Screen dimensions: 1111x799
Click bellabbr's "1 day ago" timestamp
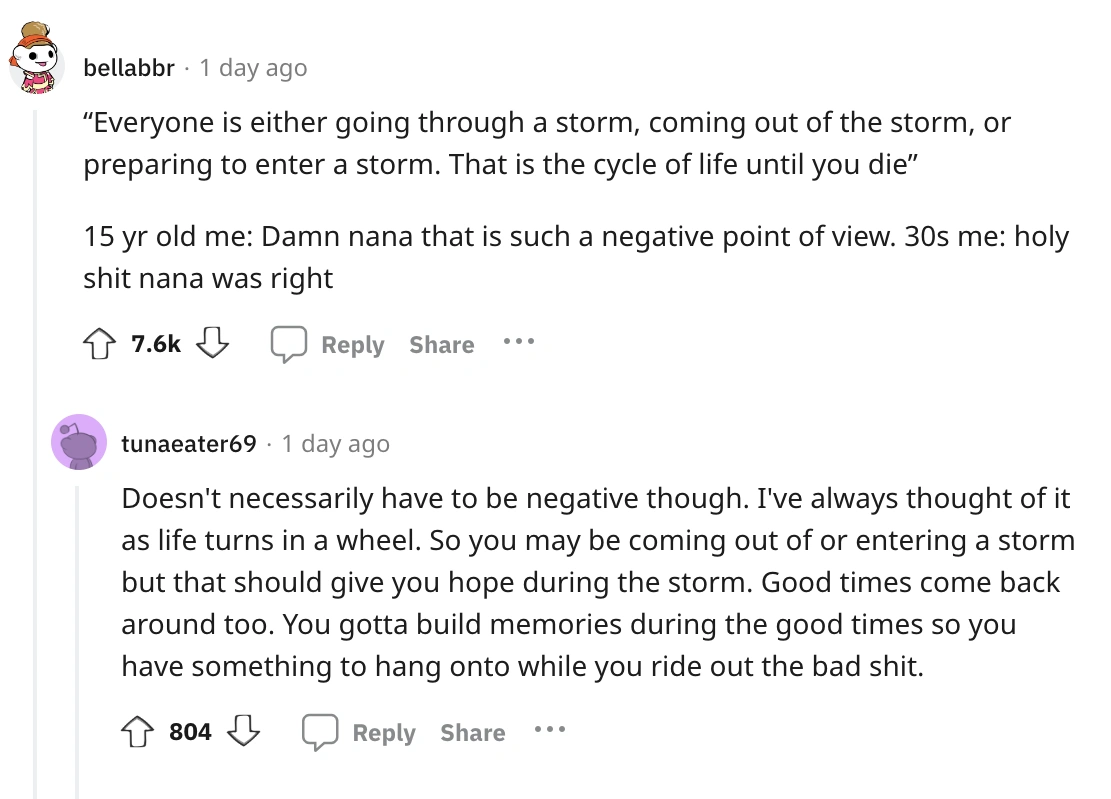point(253,68)
